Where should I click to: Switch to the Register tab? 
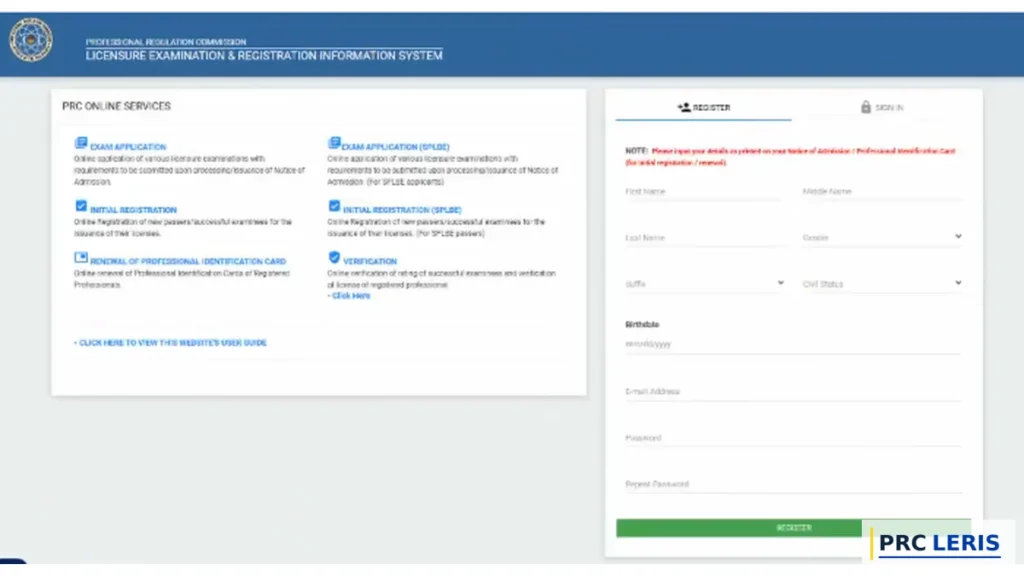tap(703, 107)
